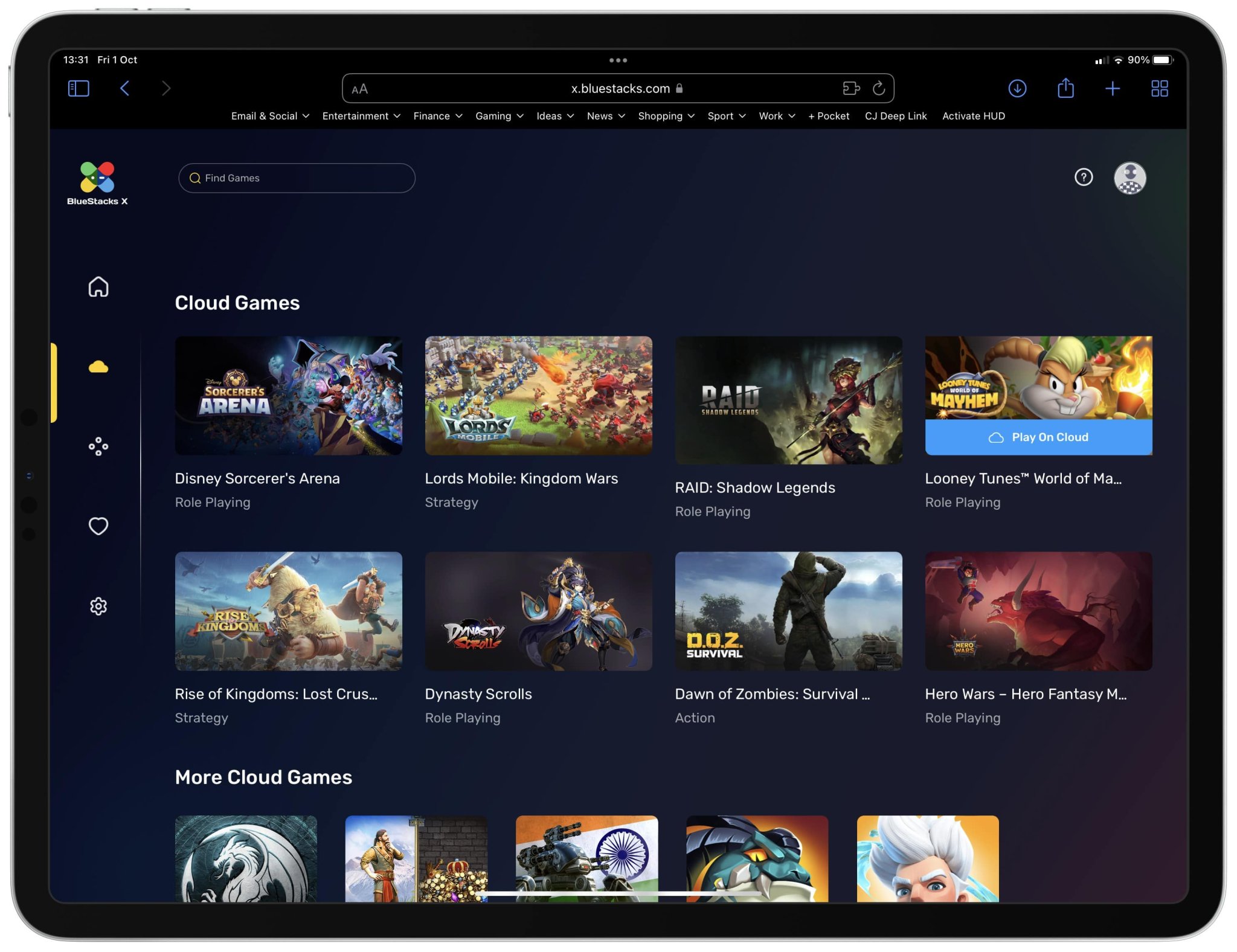Reload the page with refresh icon
1237x952 pixels.
tap(879, 88)
